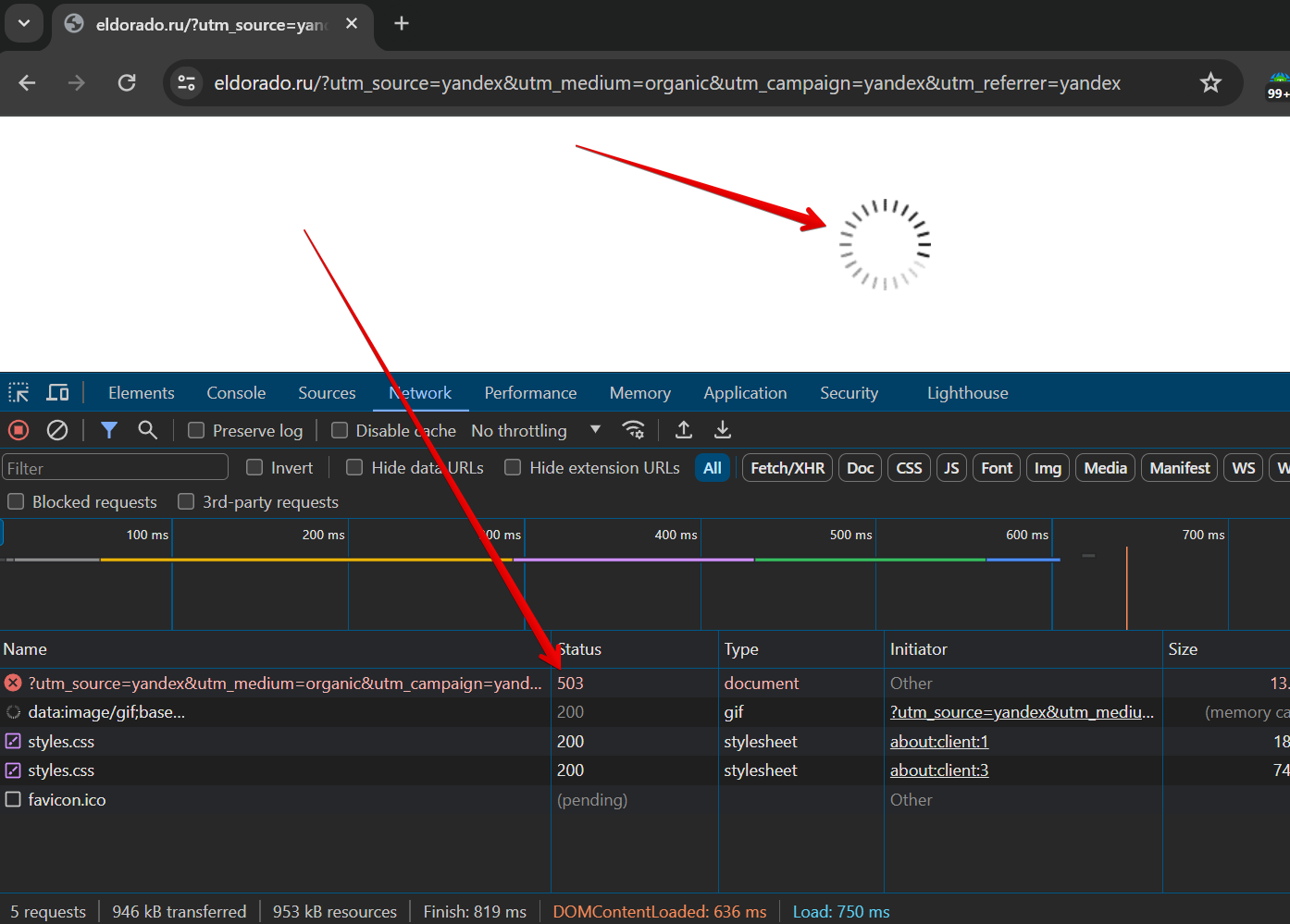Stop recording network log
This screenshot has width=1290, height=924.
click(19, 430)
